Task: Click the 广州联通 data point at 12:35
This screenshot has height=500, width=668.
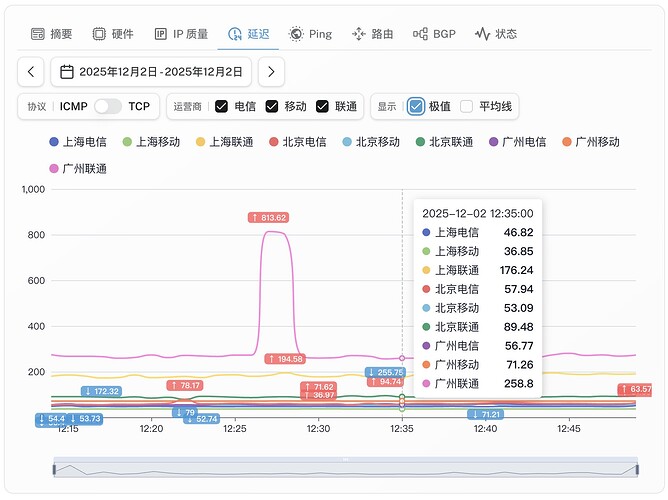Action: pos(402,358)
